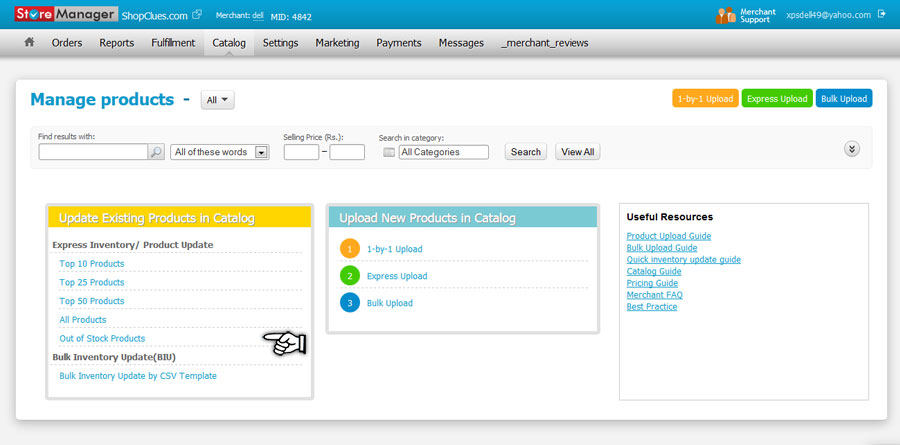900x445 pixels.
Task: Click the View All button
Action: 577,152
